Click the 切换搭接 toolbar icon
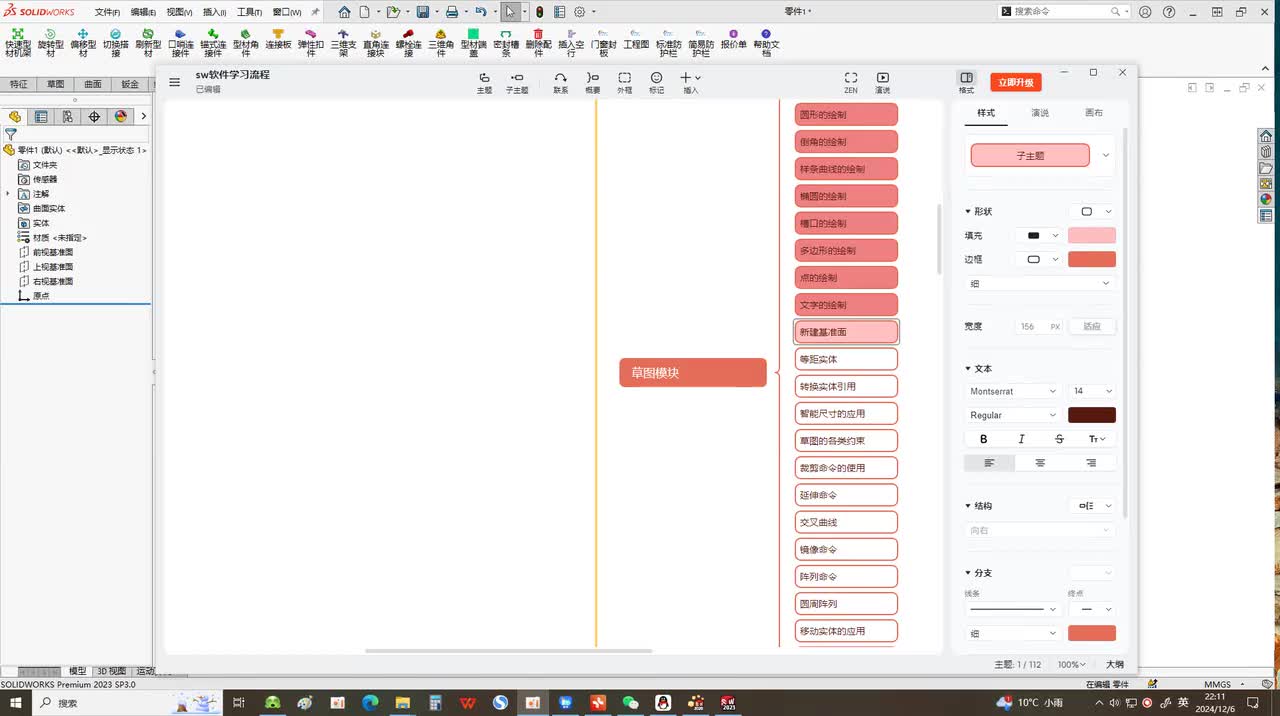Viewport: 1280px width, 716px height. tap(116, 42)
